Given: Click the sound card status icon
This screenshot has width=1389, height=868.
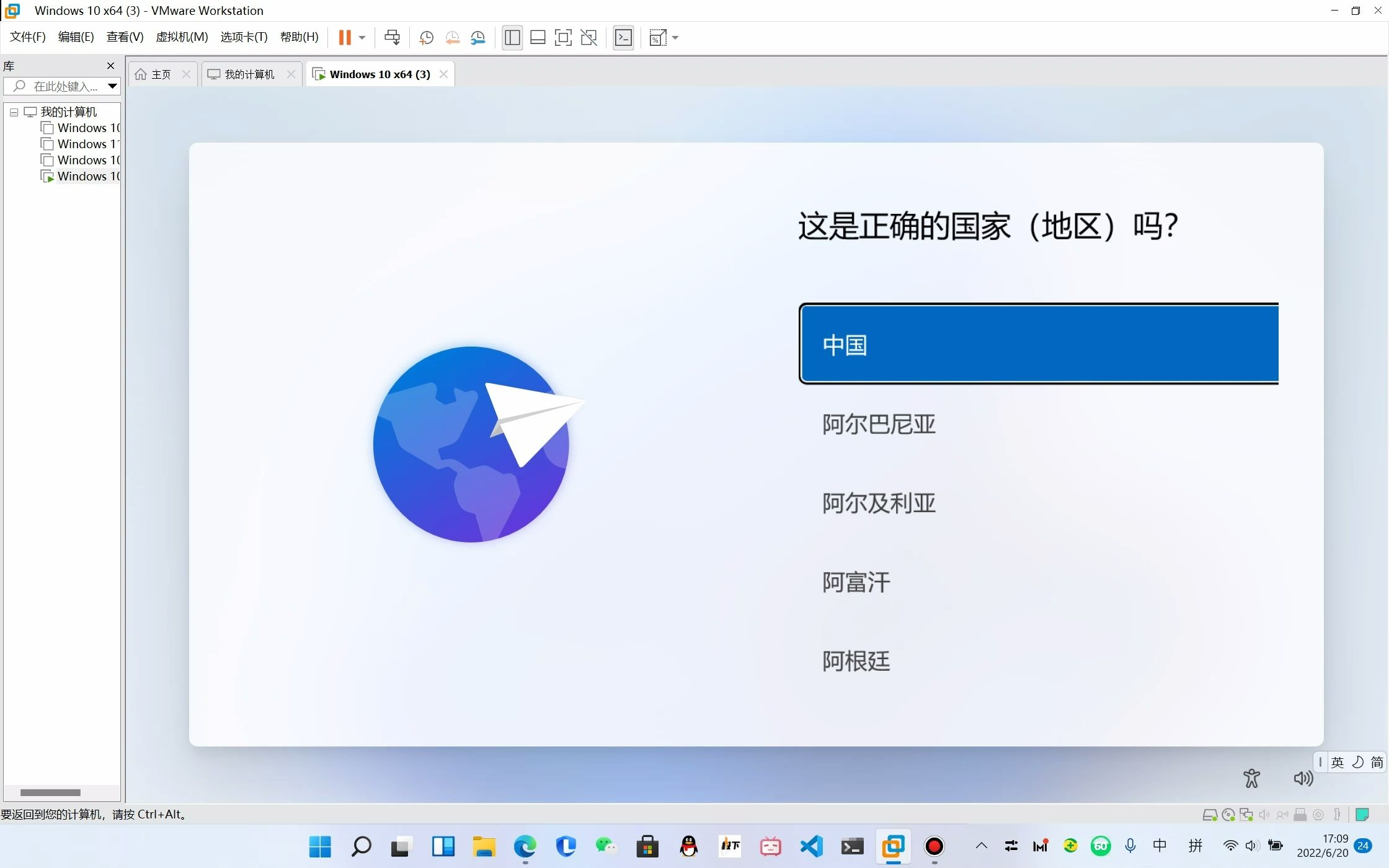Looking at the screenshot, I should point(1264,815).
